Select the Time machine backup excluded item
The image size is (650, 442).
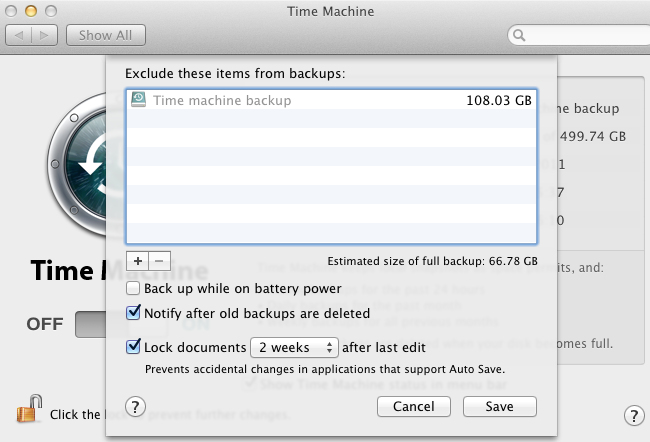click(331, 100)
